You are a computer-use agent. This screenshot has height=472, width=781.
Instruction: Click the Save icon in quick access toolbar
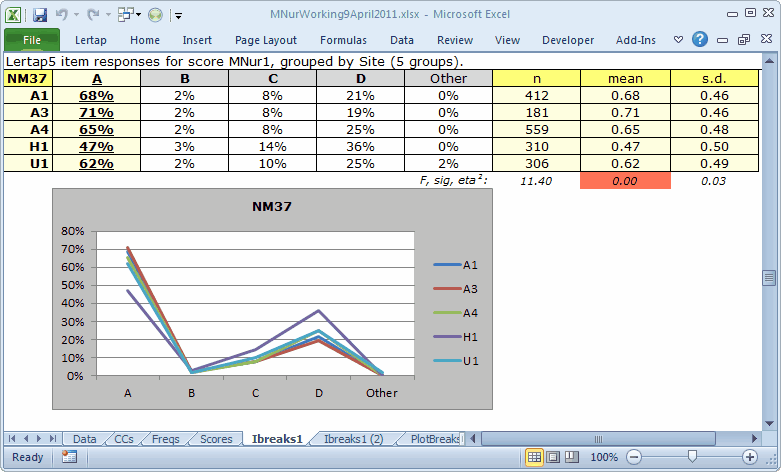(x=40, y=15)
